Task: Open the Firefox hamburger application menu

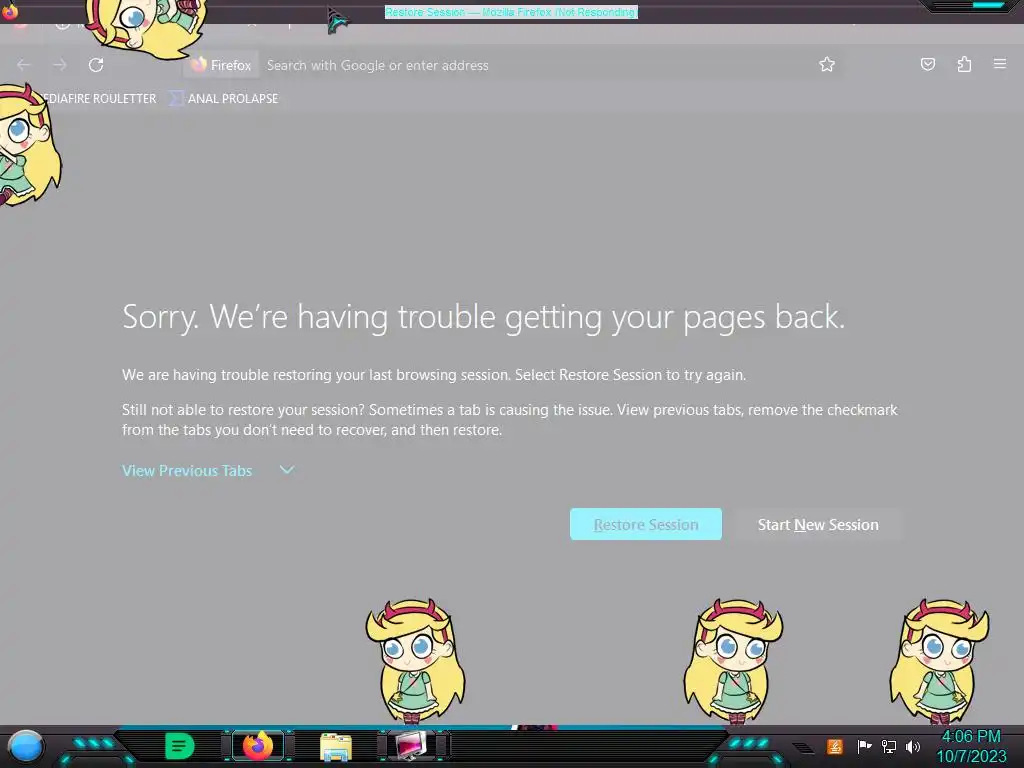Action: pos(1000,64)
